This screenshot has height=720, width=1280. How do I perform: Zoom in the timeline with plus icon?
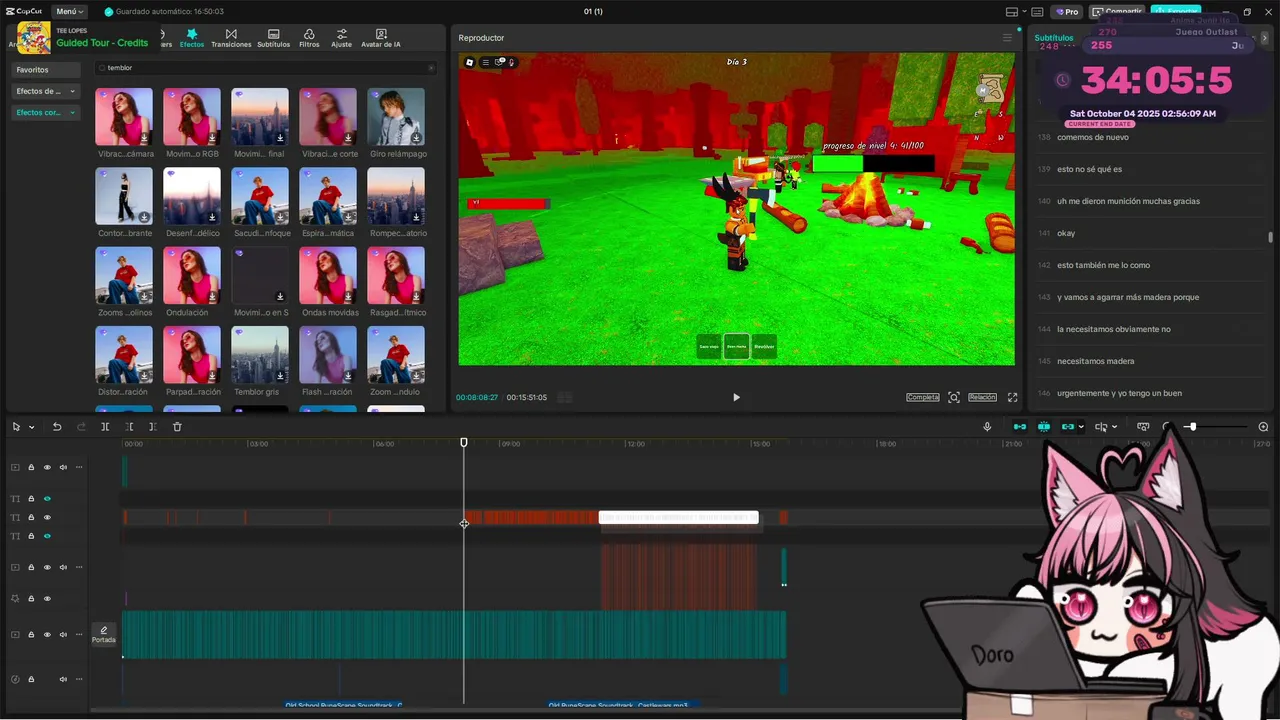click(x=1263, y=427)
